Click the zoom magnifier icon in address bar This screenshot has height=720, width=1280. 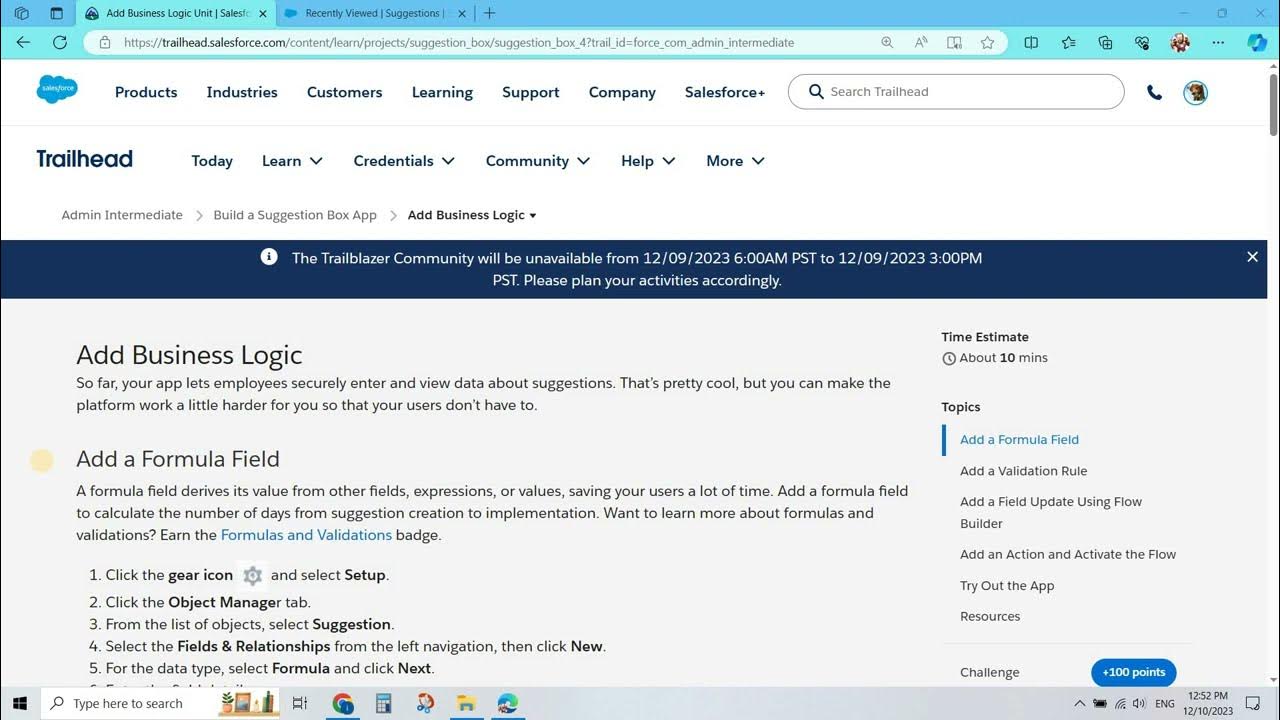[x=887, y=42]
